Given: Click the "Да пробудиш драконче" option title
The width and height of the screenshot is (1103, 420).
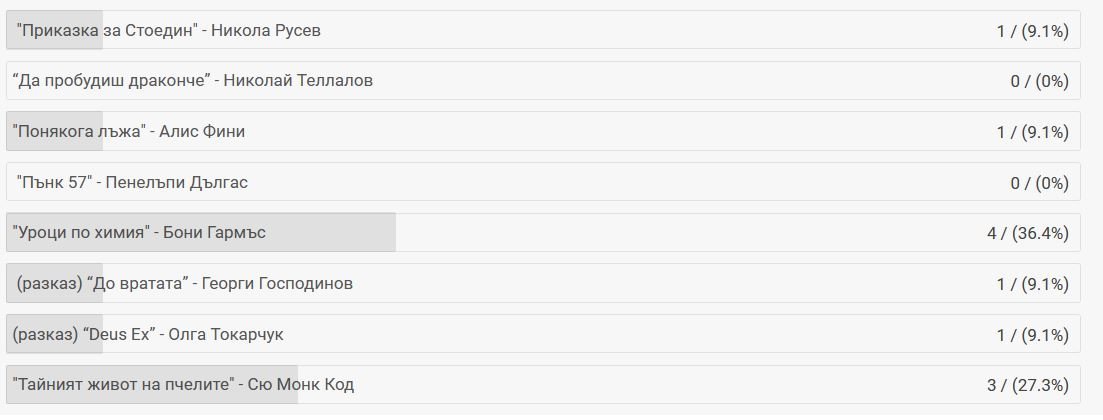Looking at the screenshot, I should 193,80.
